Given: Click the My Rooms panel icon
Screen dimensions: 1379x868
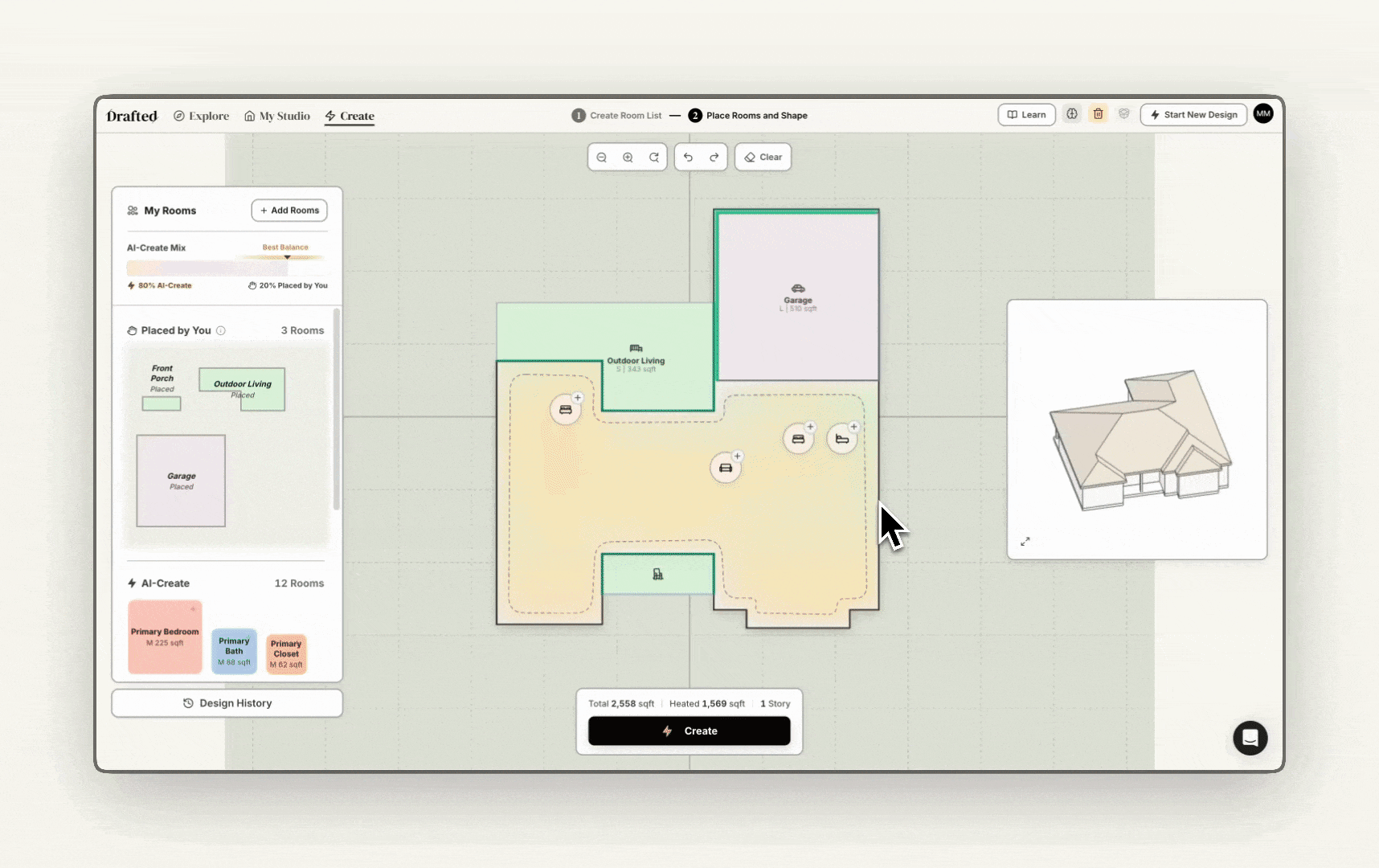Looking at the screenshot, I should tap(133, 211).
